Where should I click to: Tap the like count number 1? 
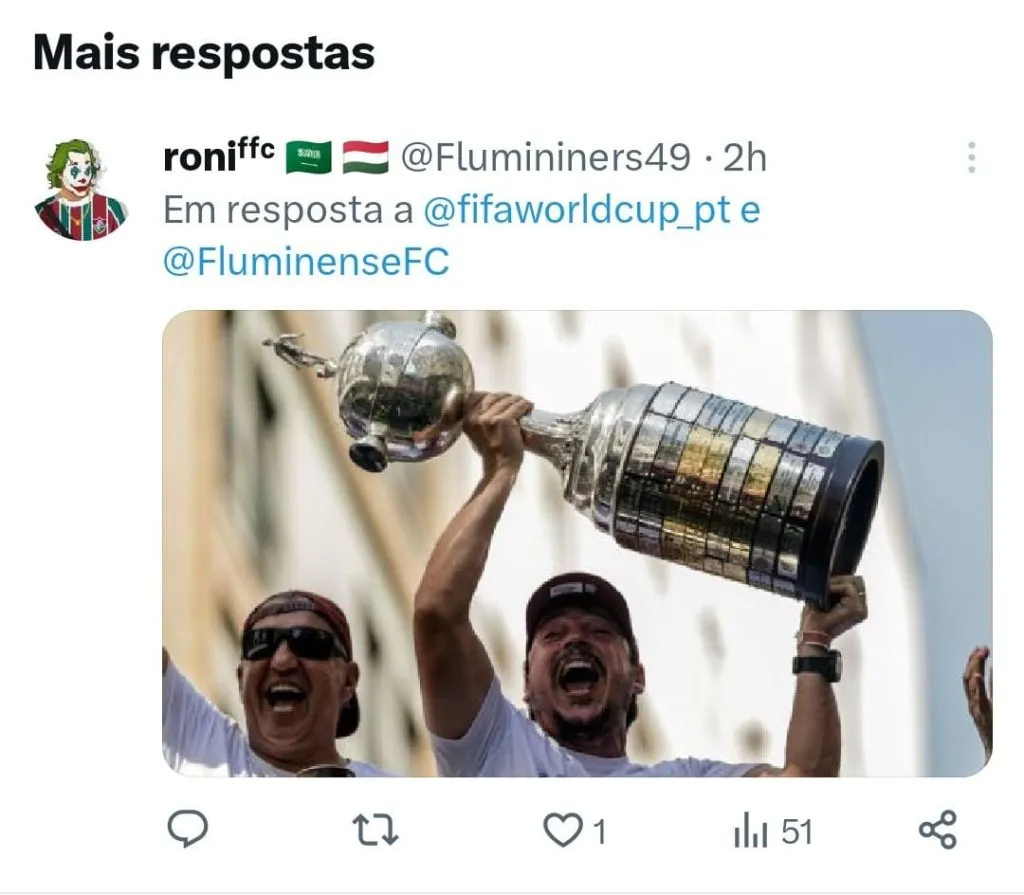(600, 833)
